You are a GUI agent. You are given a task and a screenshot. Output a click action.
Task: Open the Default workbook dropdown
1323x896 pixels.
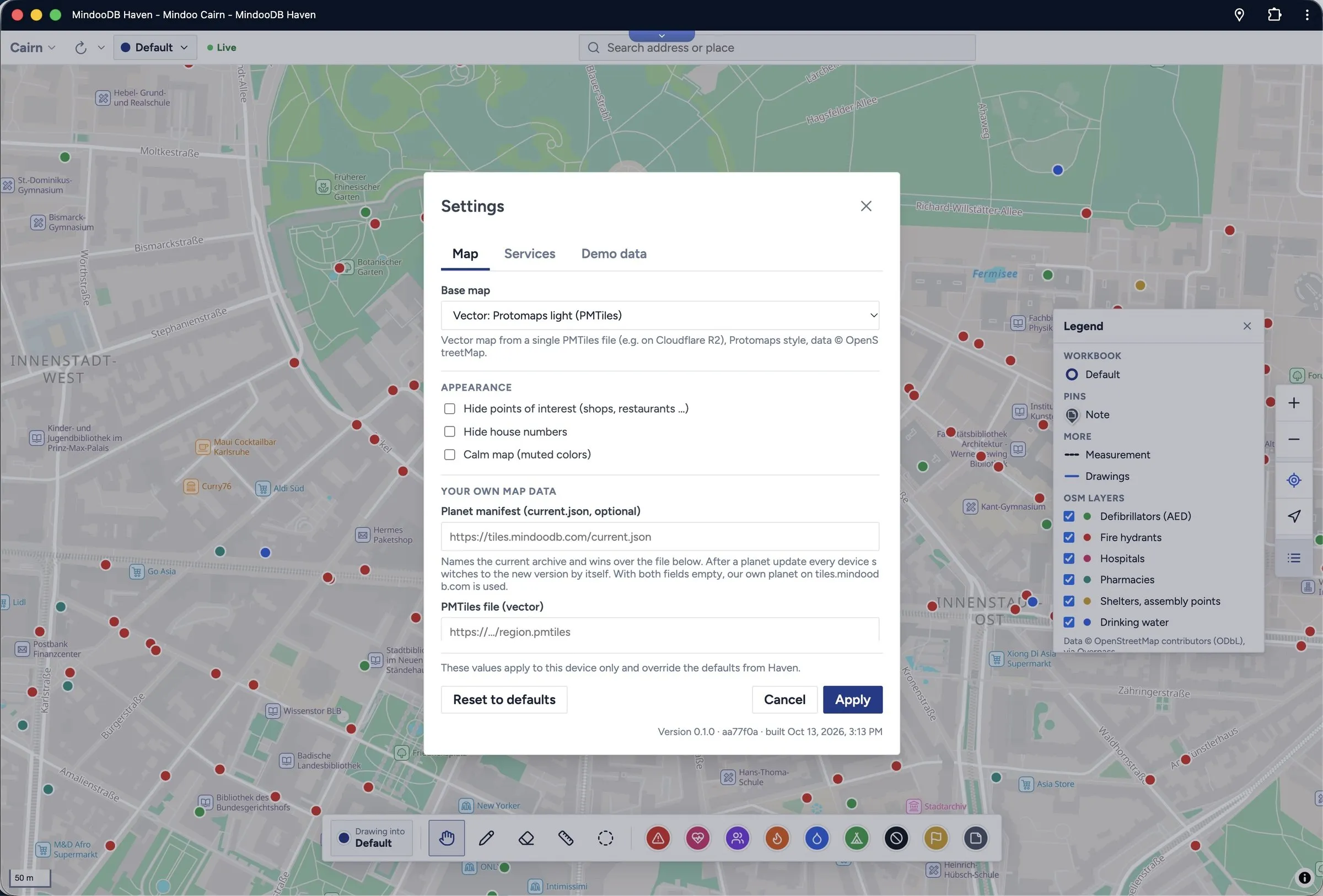coord(155,48)
